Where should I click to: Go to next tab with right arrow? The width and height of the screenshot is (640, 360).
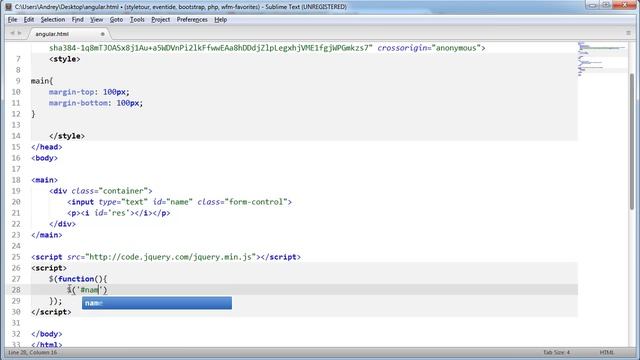[19, 33]
